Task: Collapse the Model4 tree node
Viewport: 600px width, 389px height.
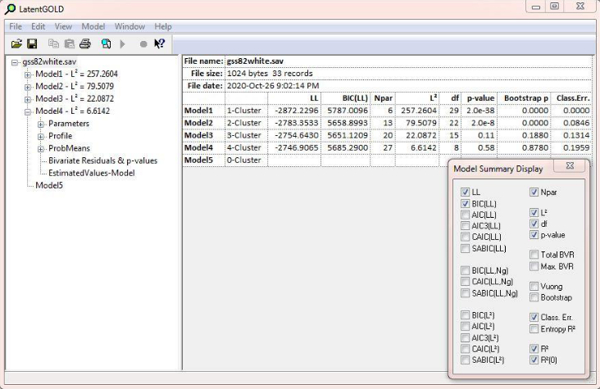Action: click(28, 112)
